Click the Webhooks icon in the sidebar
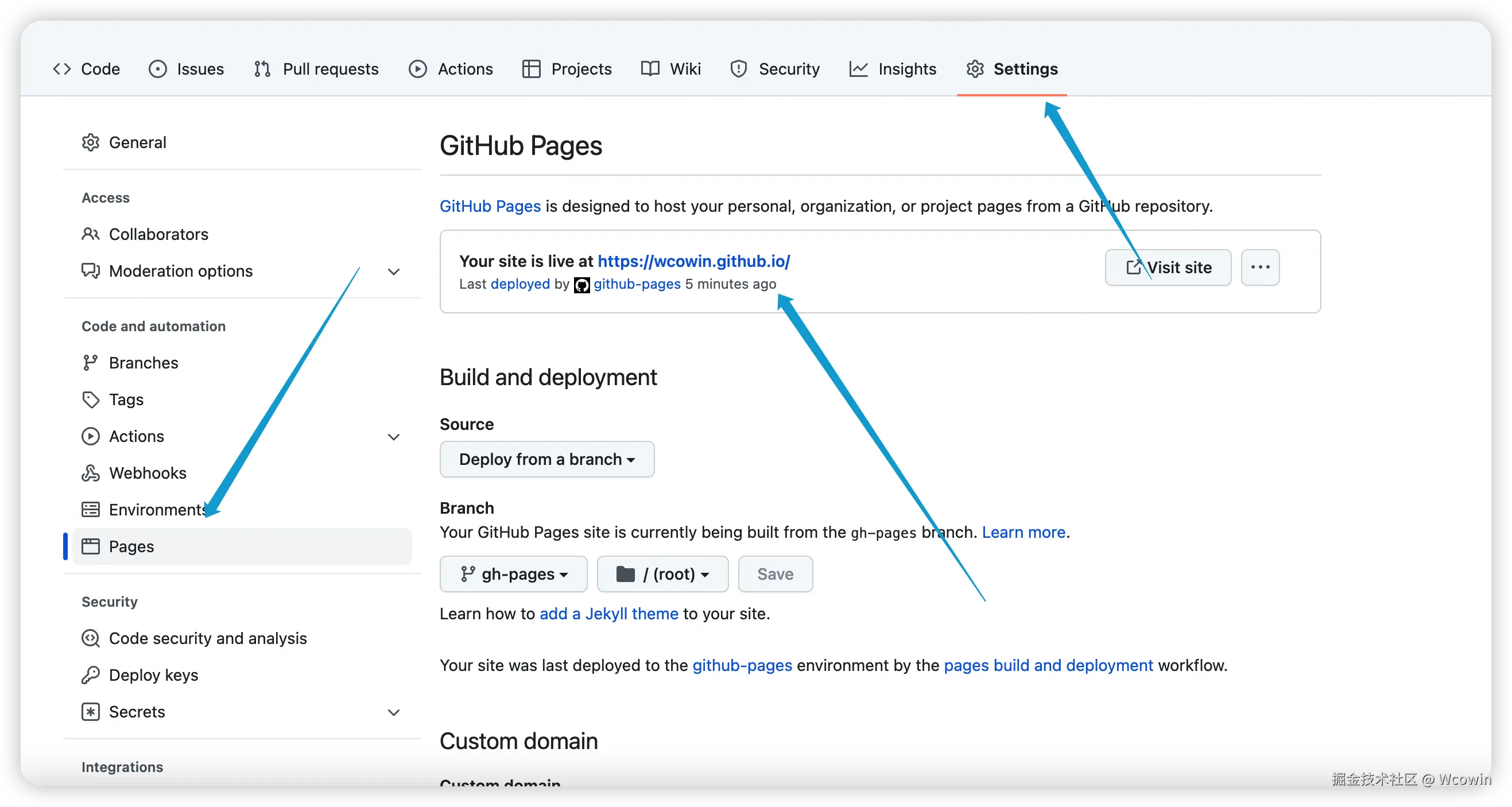1512x807 pixels. 90,473
